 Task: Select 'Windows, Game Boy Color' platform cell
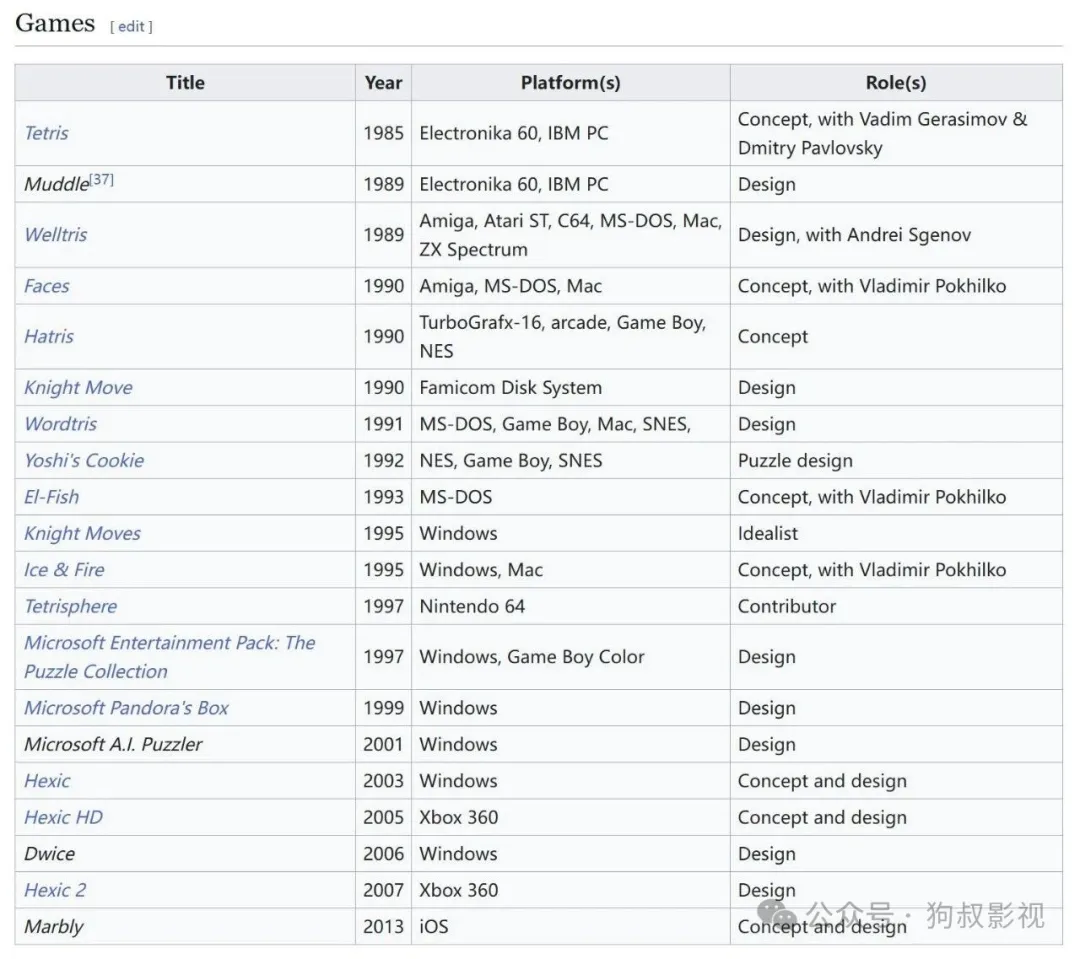coord(570,657)
